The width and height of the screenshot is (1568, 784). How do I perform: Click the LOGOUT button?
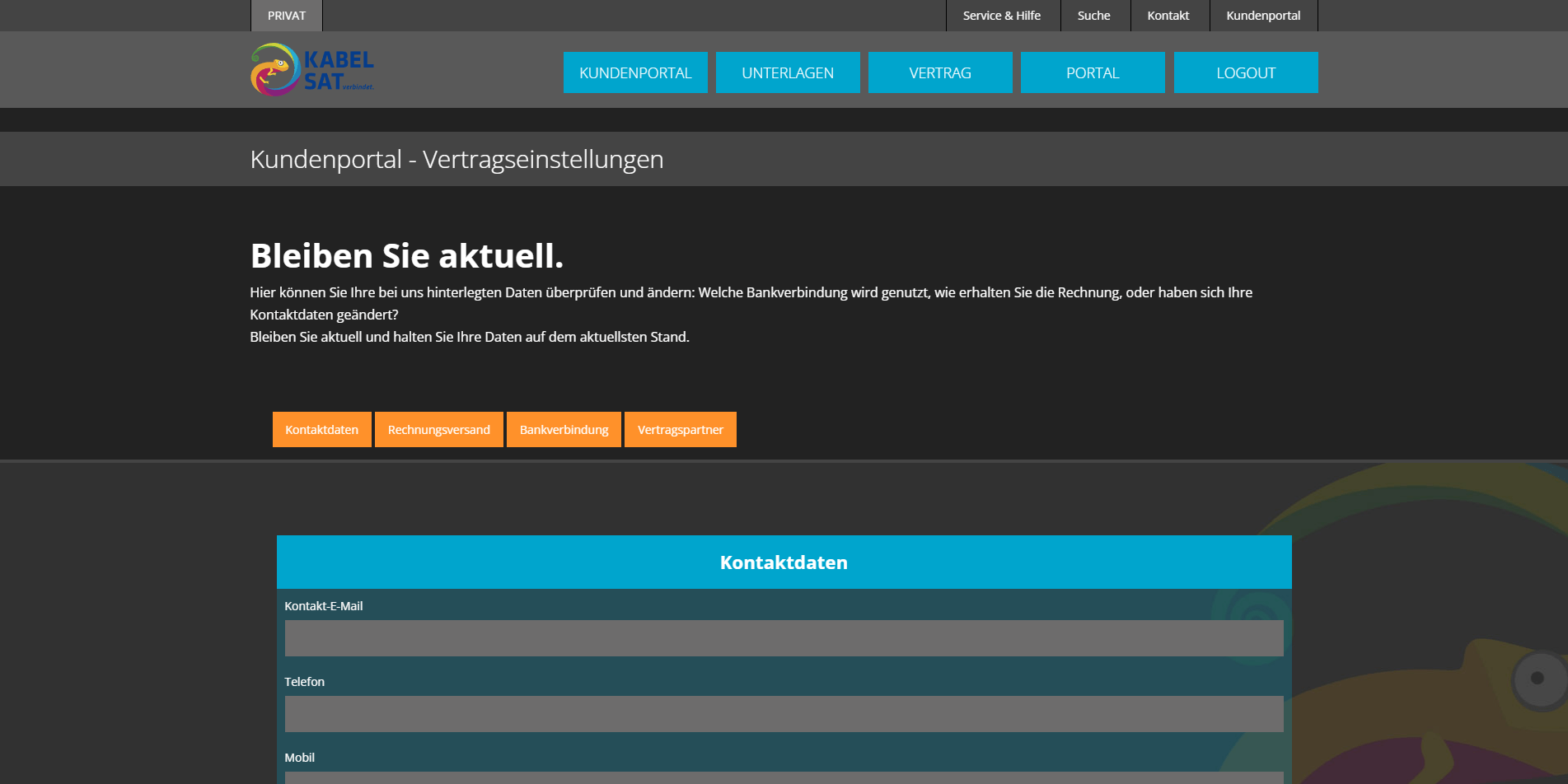(x=1245, y=72)
